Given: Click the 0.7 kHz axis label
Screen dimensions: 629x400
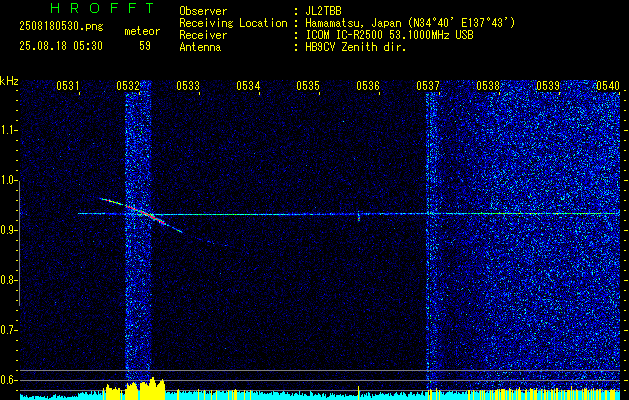Looking at the screenshot, I should tap(8, 330).
